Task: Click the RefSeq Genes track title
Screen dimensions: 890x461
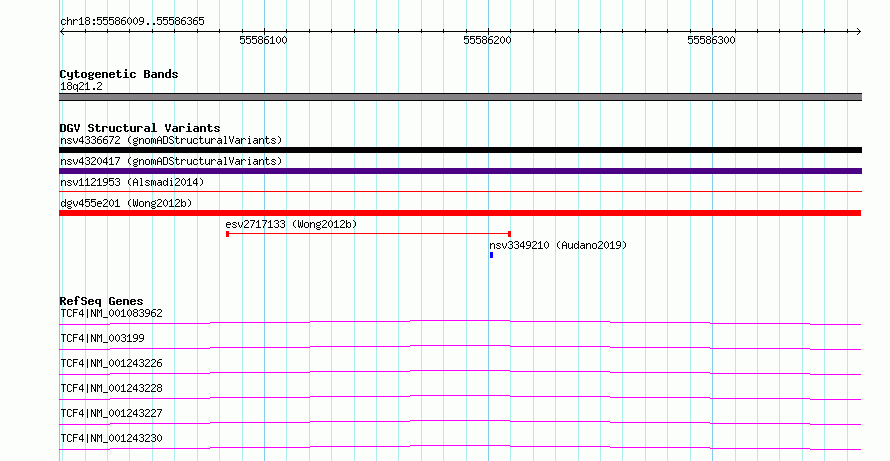Action: coord(102,301)
